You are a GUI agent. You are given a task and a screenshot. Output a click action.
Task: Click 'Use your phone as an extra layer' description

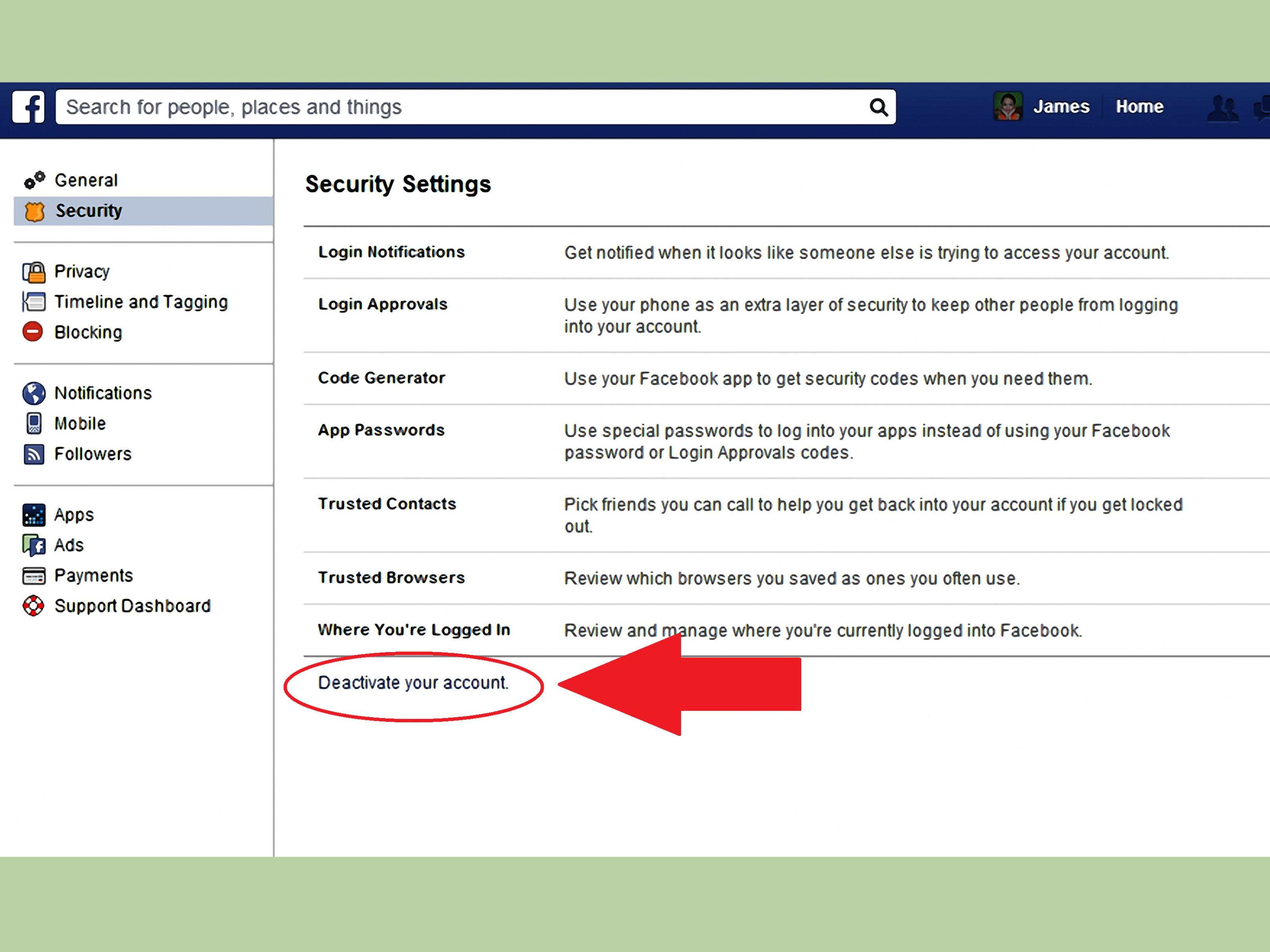pos(871,316)
